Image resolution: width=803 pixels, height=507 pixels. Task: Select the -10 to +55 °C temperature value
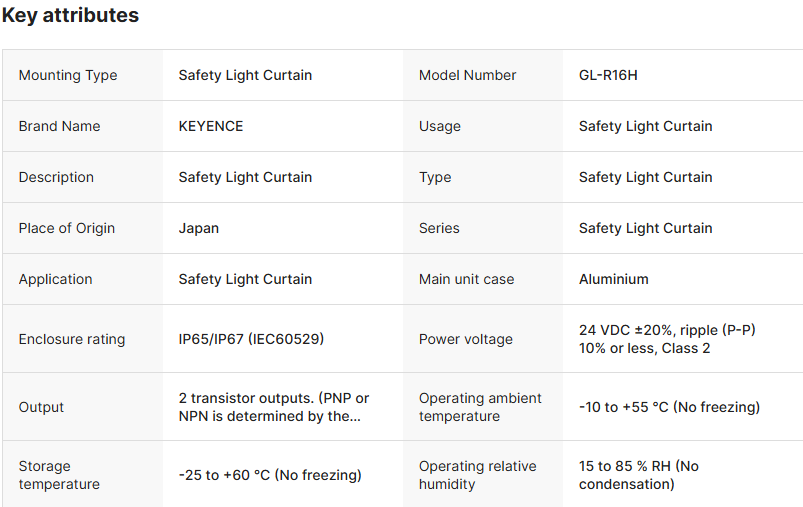pyautogui.click(x=669, y=407)
